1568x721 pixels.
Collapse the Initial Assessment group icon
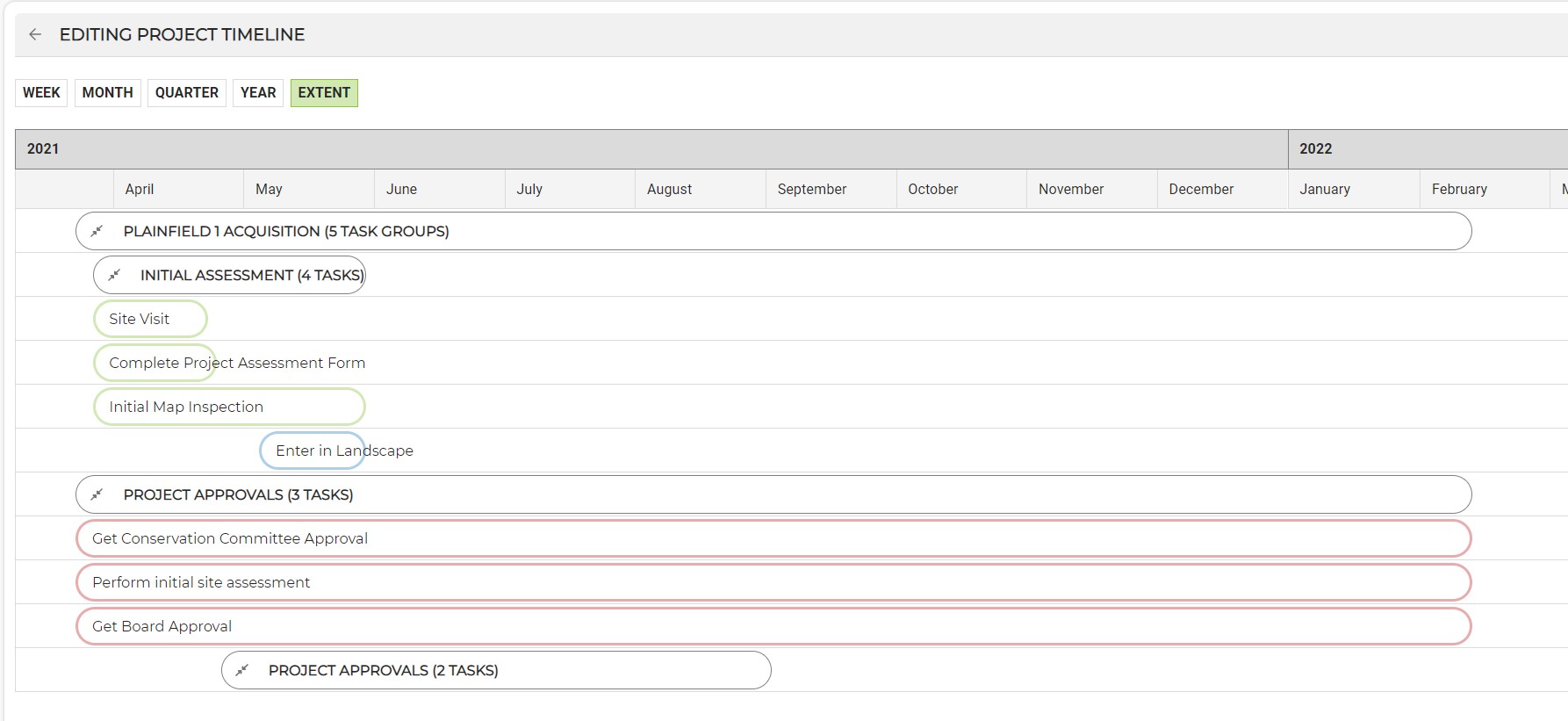click(x=114, y=275)
